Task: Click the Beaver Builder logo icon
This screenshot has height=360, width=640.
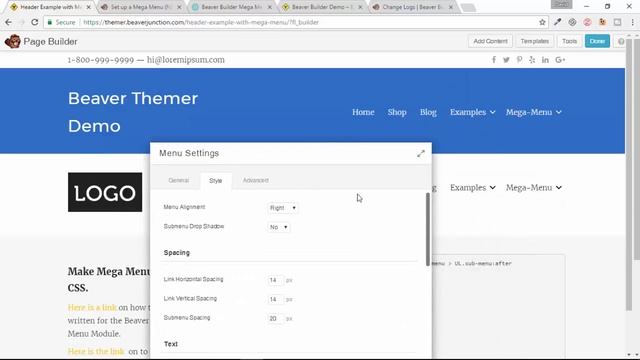Action: (13, 41)
